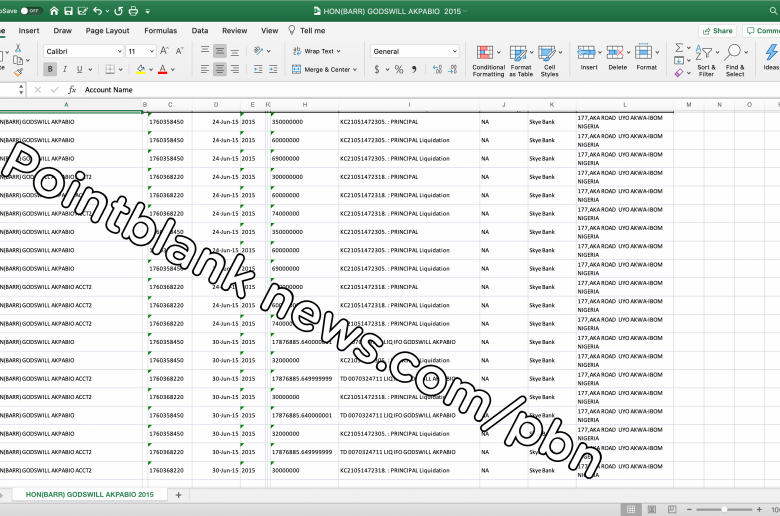This screenshot has width=780, height=516.
Task: Click the AutoSum sigma icon
Action: pos(679,48)
